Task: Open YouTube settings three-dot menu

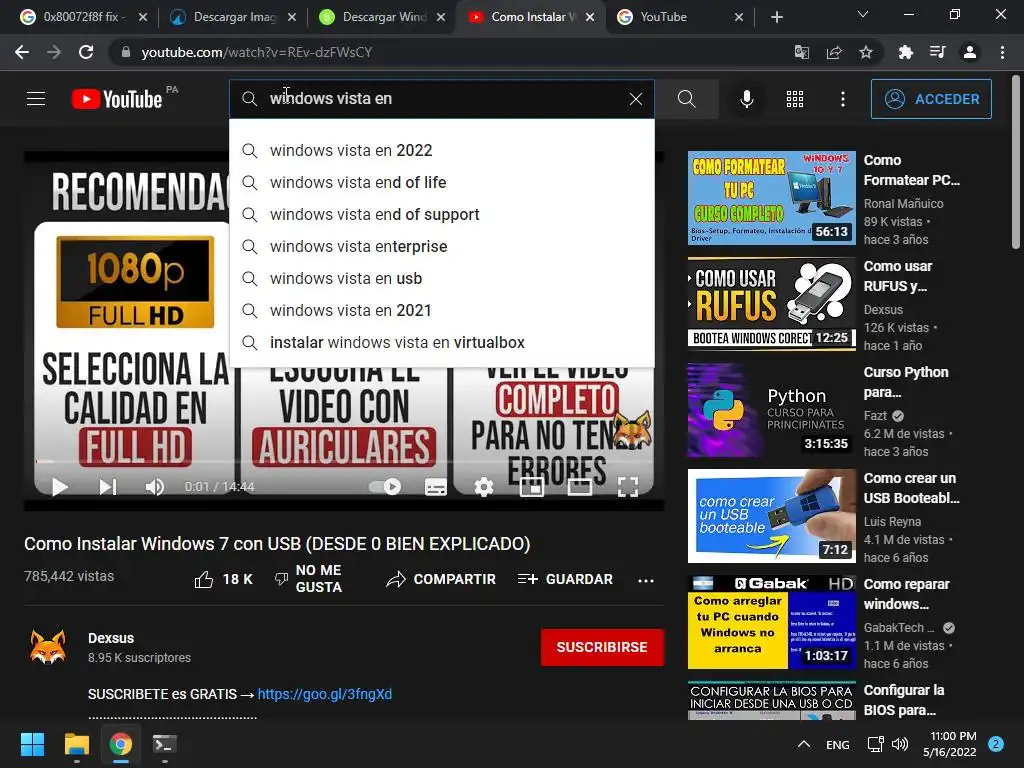Action: pyautogui.click(x=842, y=99)
